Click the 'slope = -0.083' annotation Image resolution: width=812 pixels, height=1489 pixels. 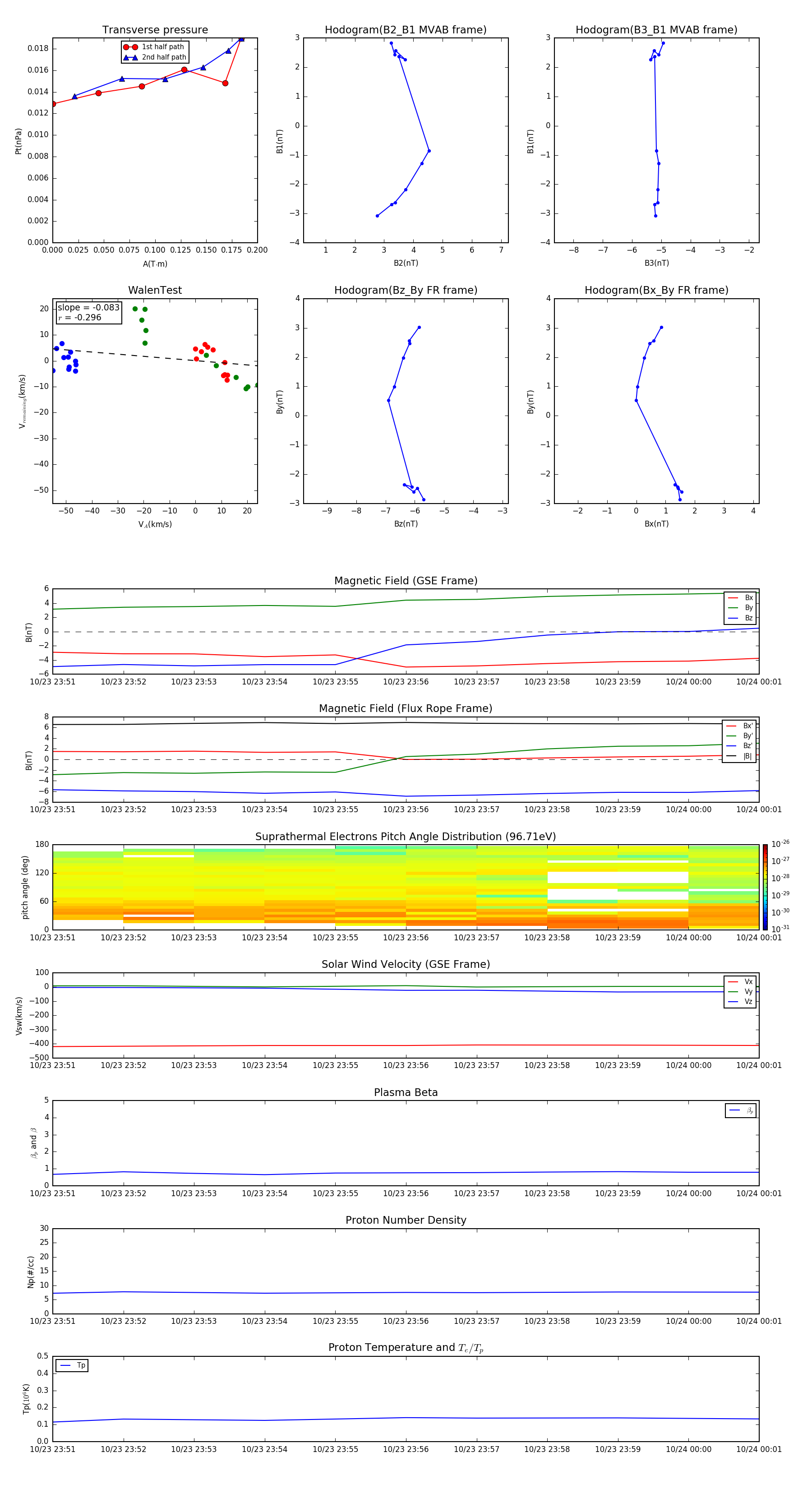tap(88, 308)
